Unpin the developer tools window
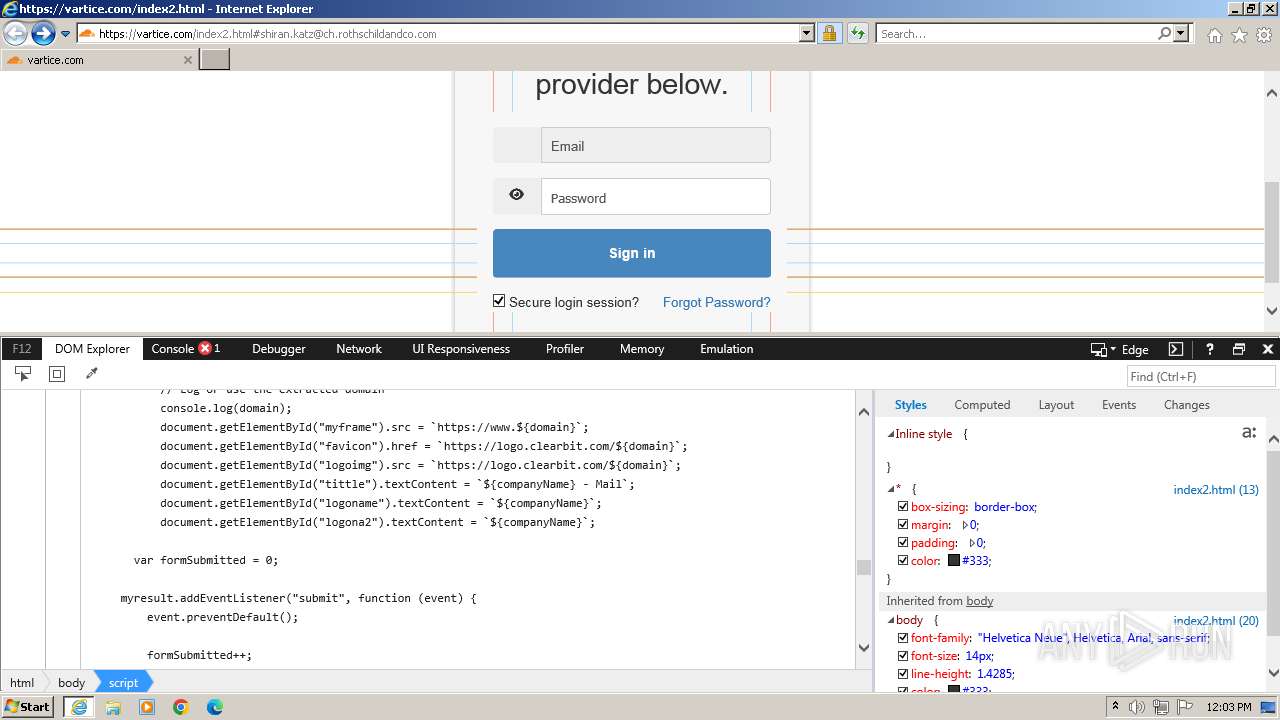1280x720 pixels. [1239, 349]
